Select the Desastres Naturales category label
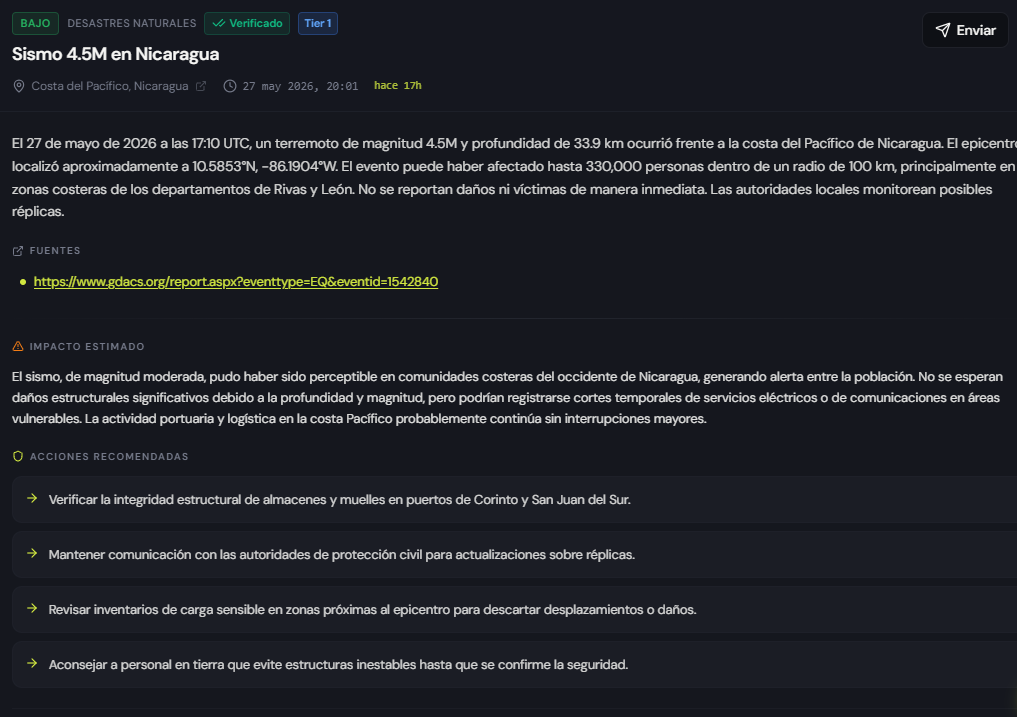The width and height of the screenshot is (1017, 717). (x=132, y=23)
